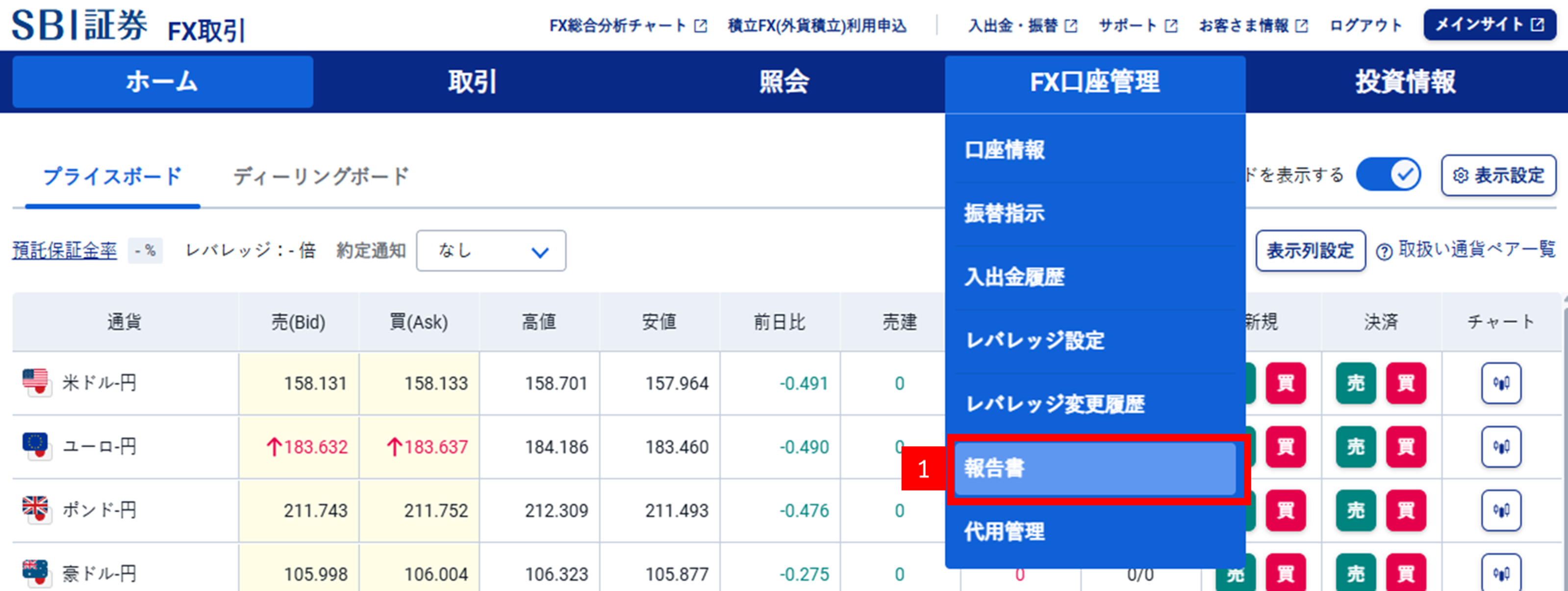Open the chart for 豪ドル-円 pair
This screenshot has width=1568, height=591.
pos(1501,573)
